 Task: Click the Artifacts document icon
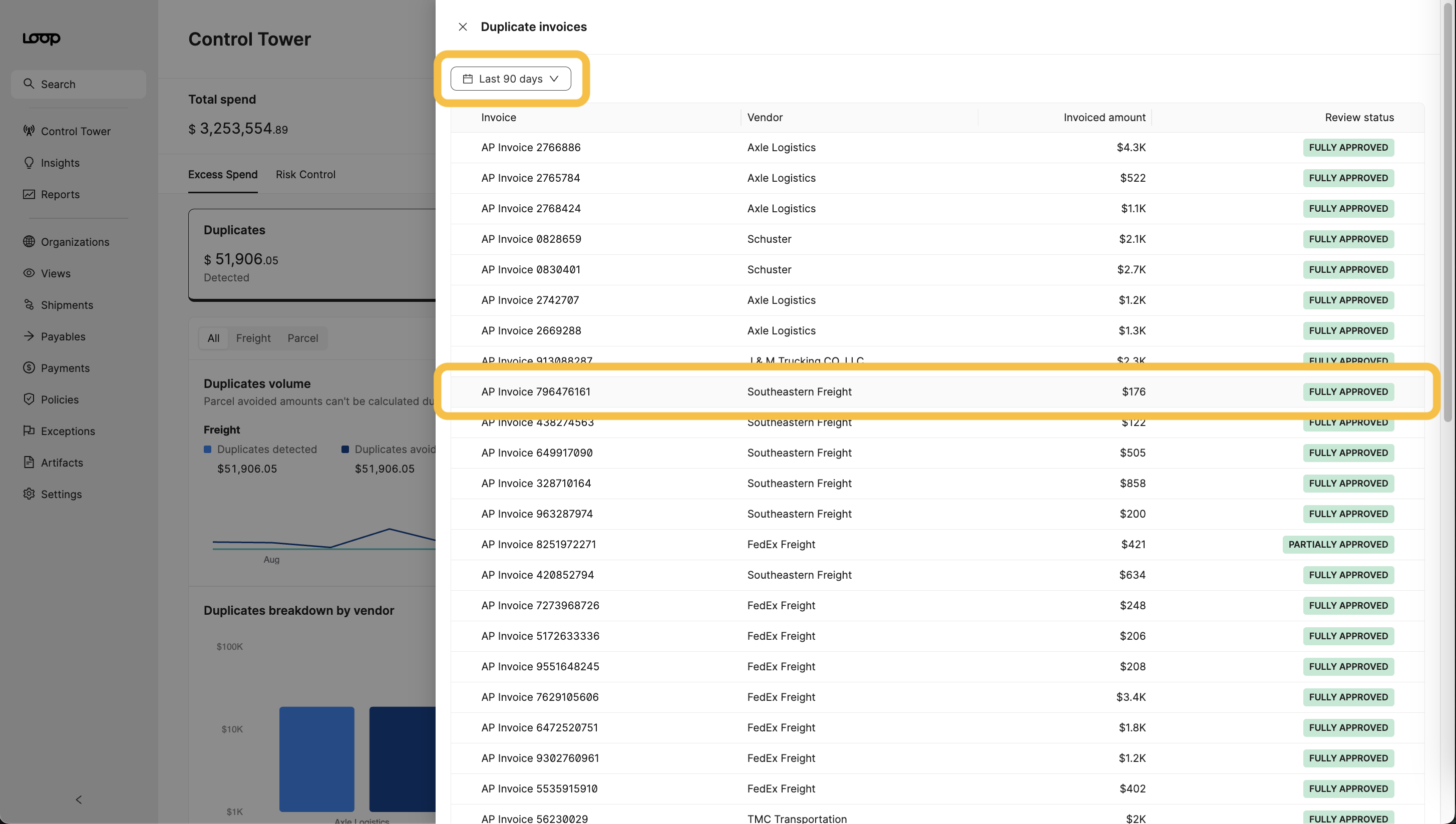pos(29,463)
